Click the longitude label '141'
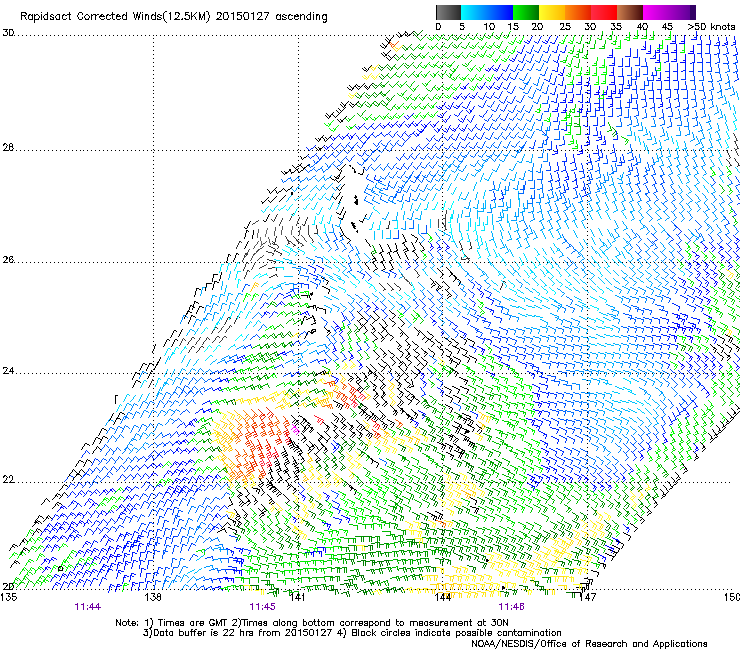Screen dimensions: 740x650 tap(297, 597)
